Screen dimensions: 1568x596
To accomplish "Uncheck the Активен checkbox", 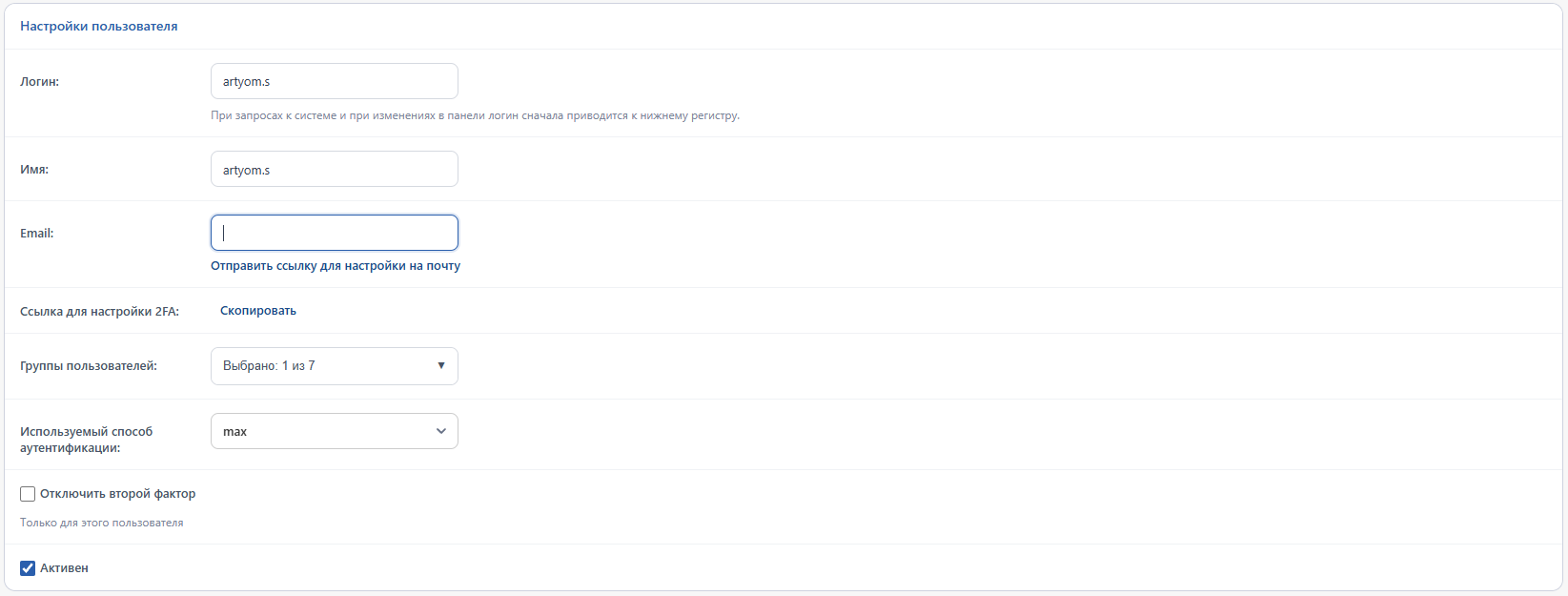I will coord(28,568).
